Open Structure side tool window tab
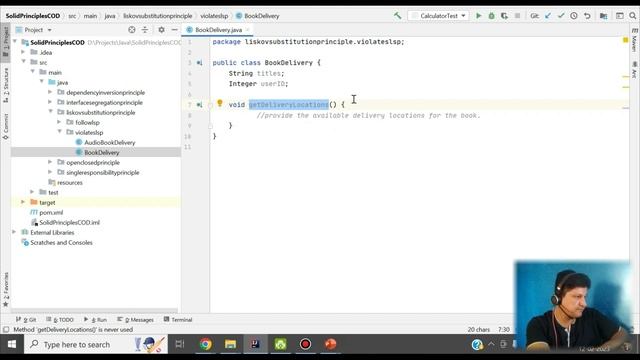This screenshot has width=640, height=360. 6,84
